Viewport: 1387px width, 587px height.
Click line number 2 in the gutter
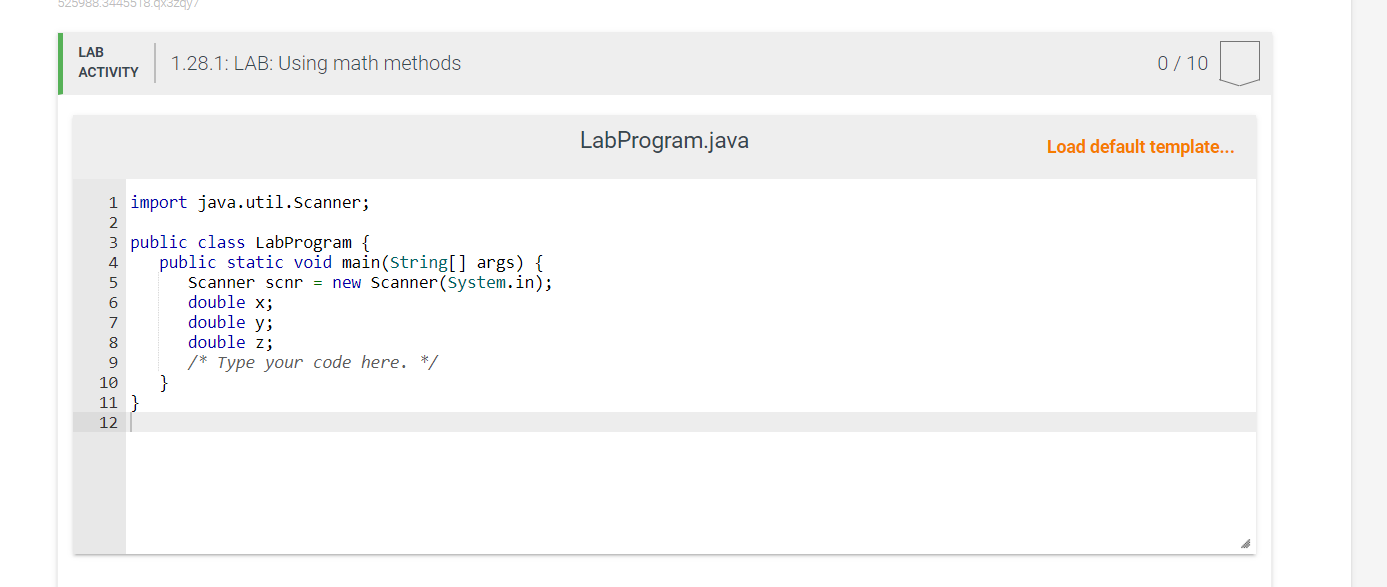pos(113,222)
